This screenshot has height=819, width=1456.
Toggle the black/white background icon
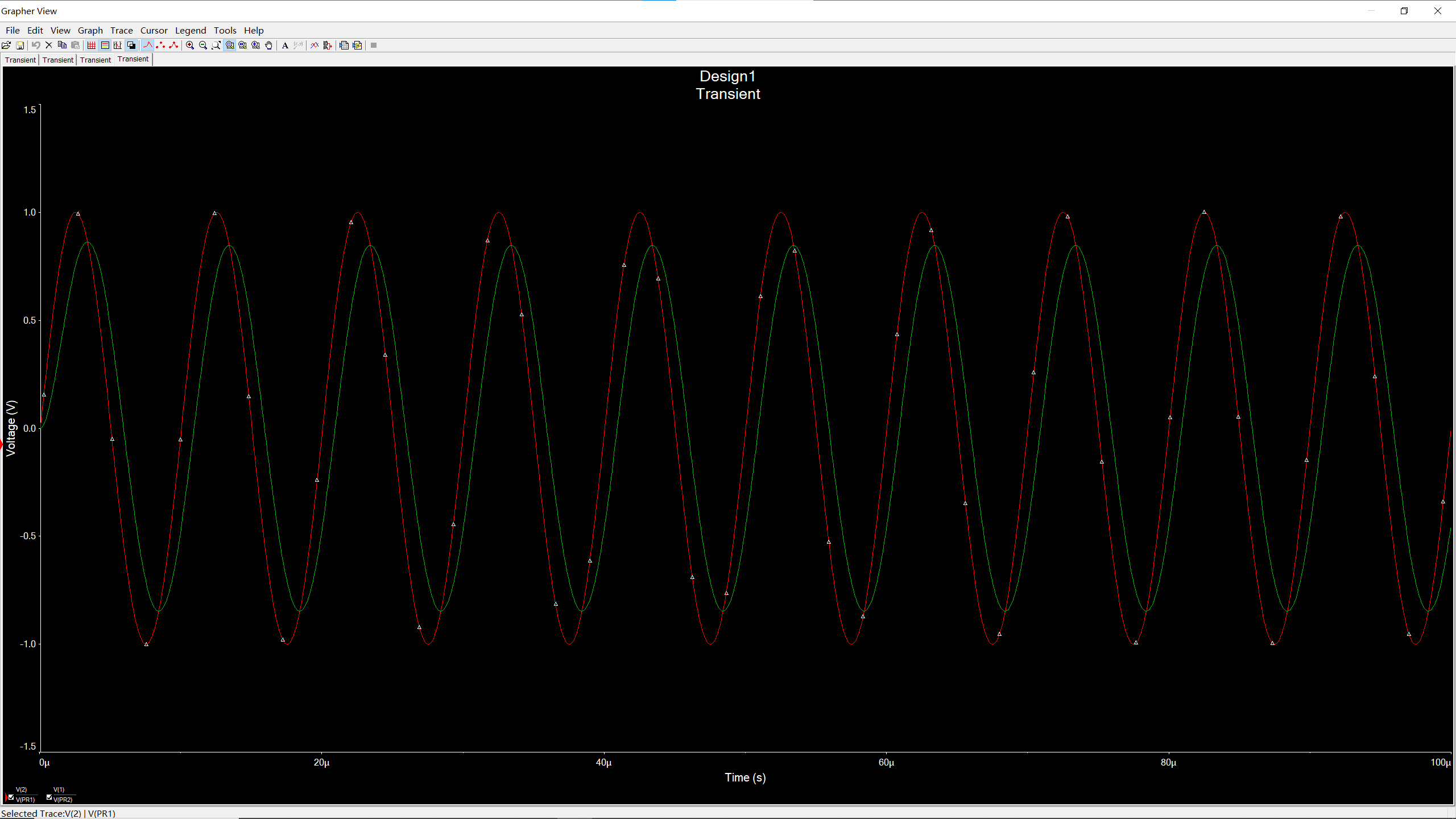131,45
